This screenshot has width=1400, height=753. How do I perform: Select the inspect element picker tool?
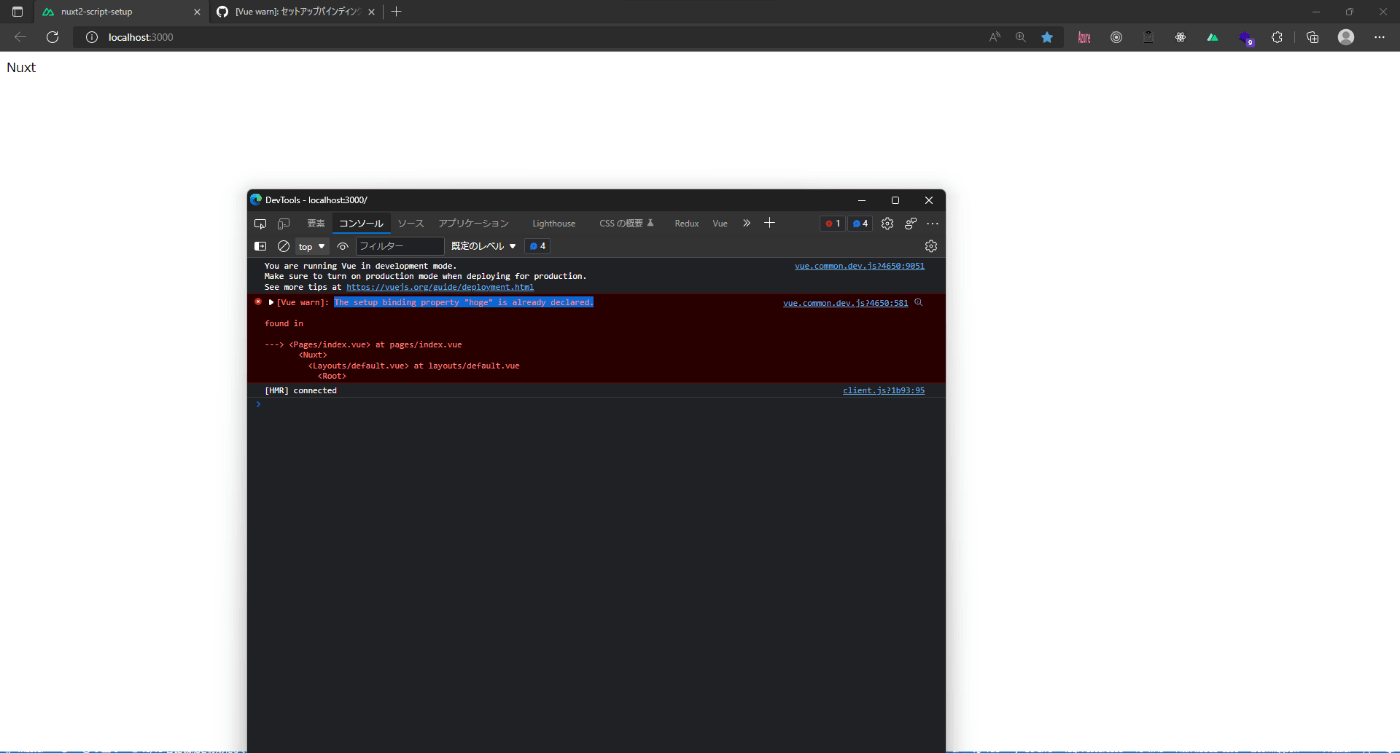point(260,223)
